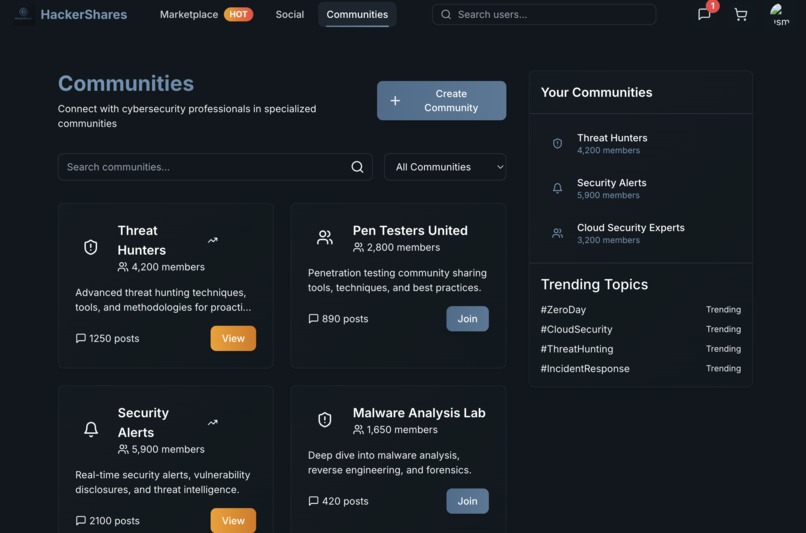Viewport: 806px width, 533px height.
Task: Click the members icon beside 4,200 members
Action: coord(123,267)
